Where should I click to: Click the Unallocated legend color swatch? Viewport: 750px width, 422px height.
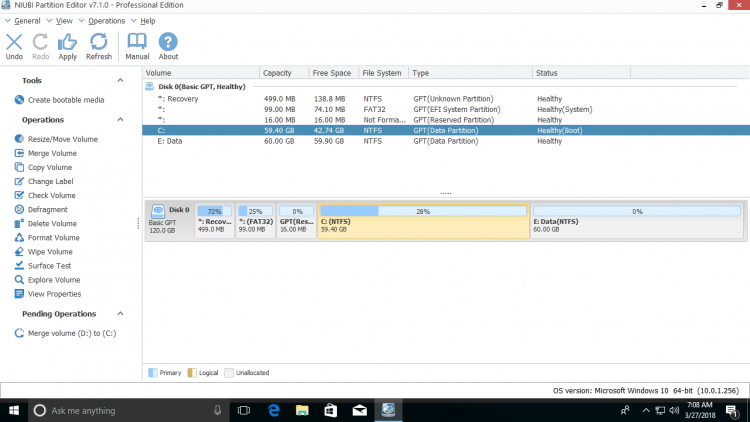click(229, 373)
